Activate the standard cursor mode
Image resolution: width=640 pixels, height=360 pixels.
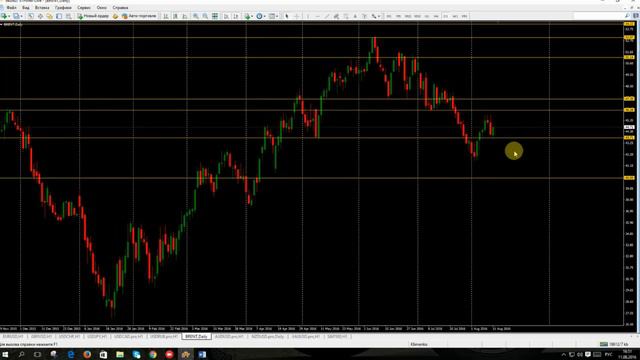287,16
